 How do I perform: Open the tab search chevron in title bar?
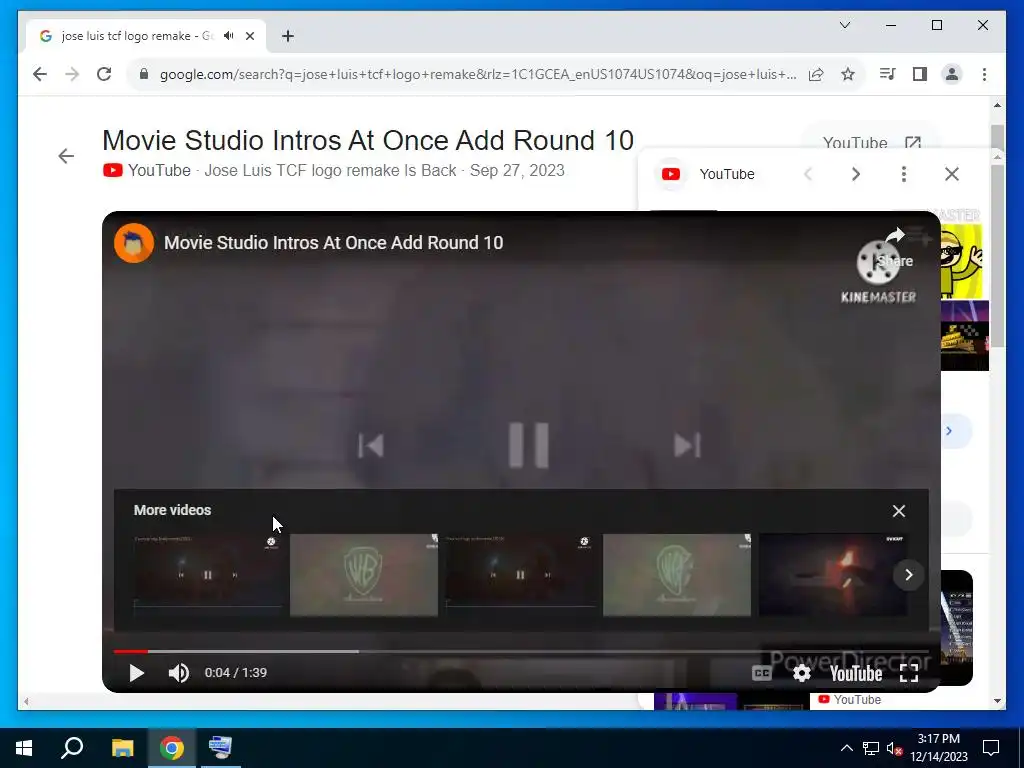(x=844, y=25)
